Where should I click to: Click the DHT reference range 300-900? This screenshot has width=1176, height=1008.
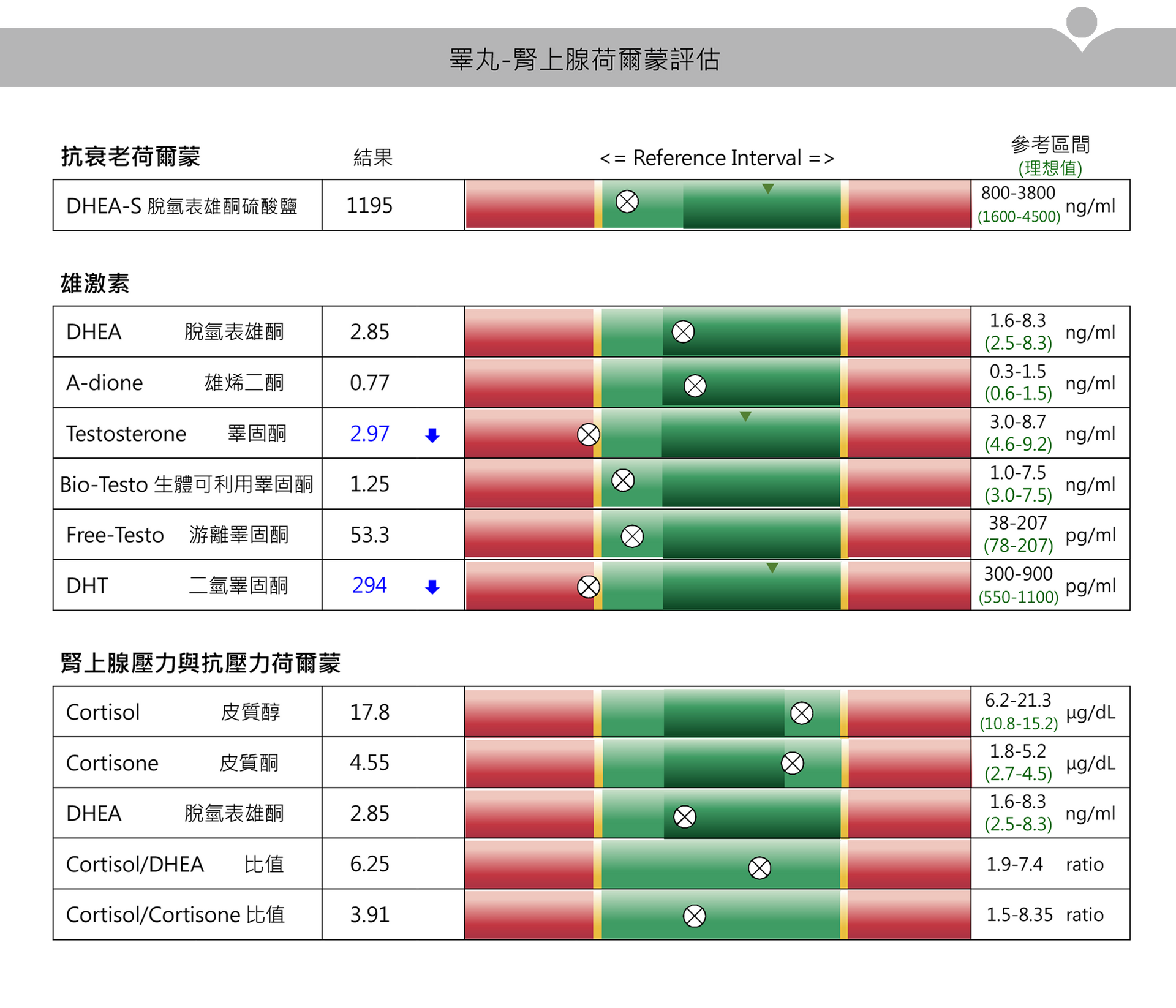tap(1018, 574)
